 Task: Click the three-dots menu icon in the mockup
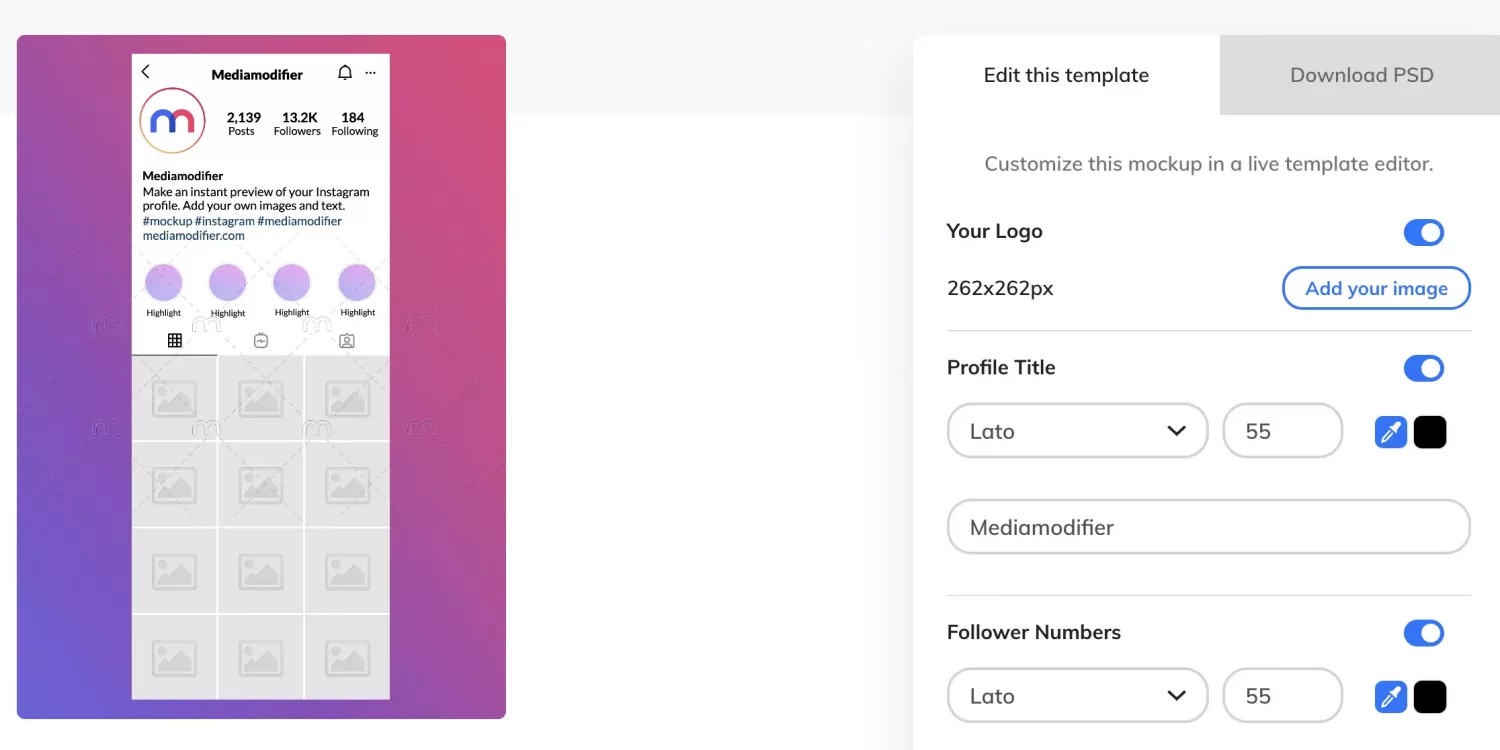pyautogui.click(x=371, y=73)
